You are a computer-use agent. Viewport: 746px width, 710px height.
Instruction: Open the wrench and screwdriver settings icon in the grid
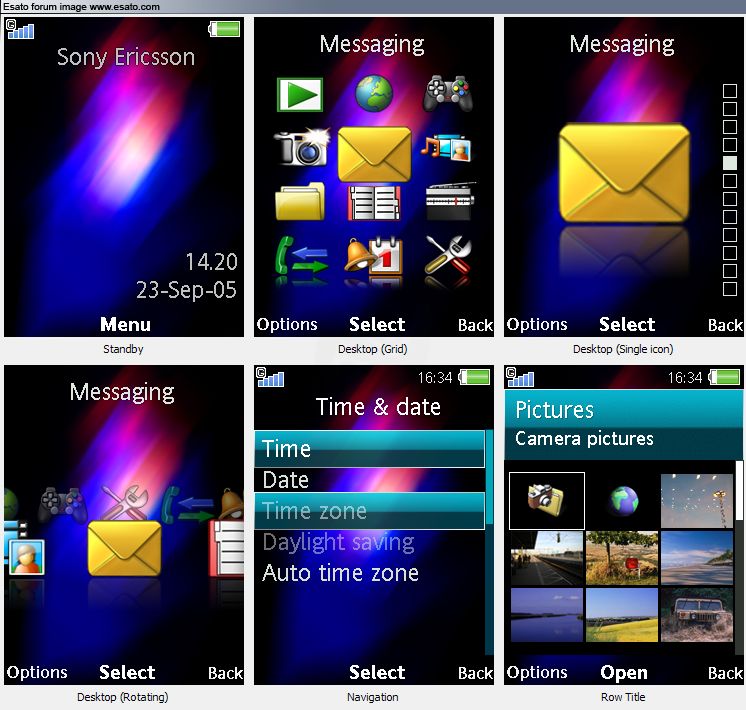[448, 255]
